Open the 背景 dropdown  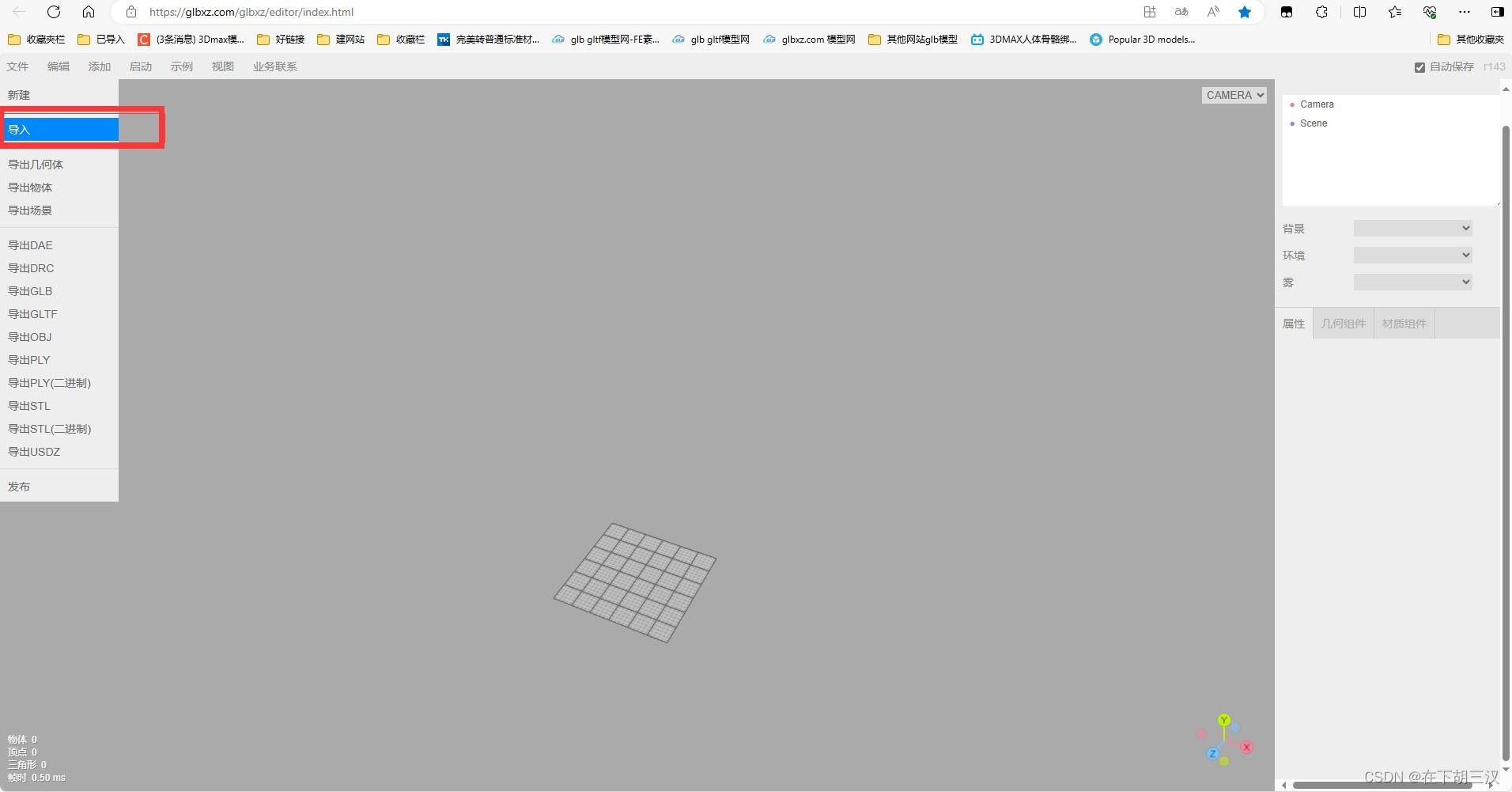(1412, 228)
